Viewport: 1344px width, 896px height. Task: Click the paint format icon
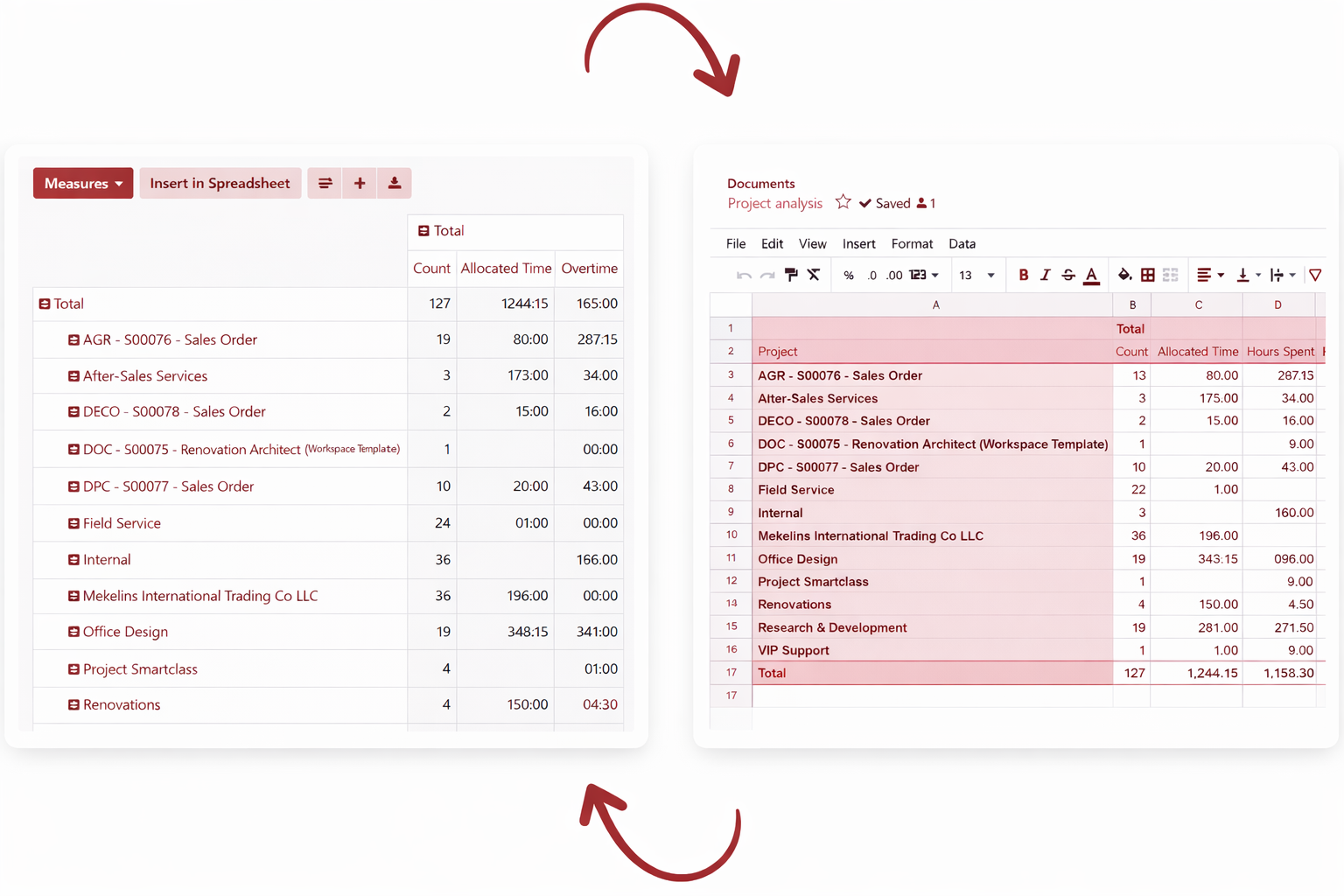tap(791, 274)
